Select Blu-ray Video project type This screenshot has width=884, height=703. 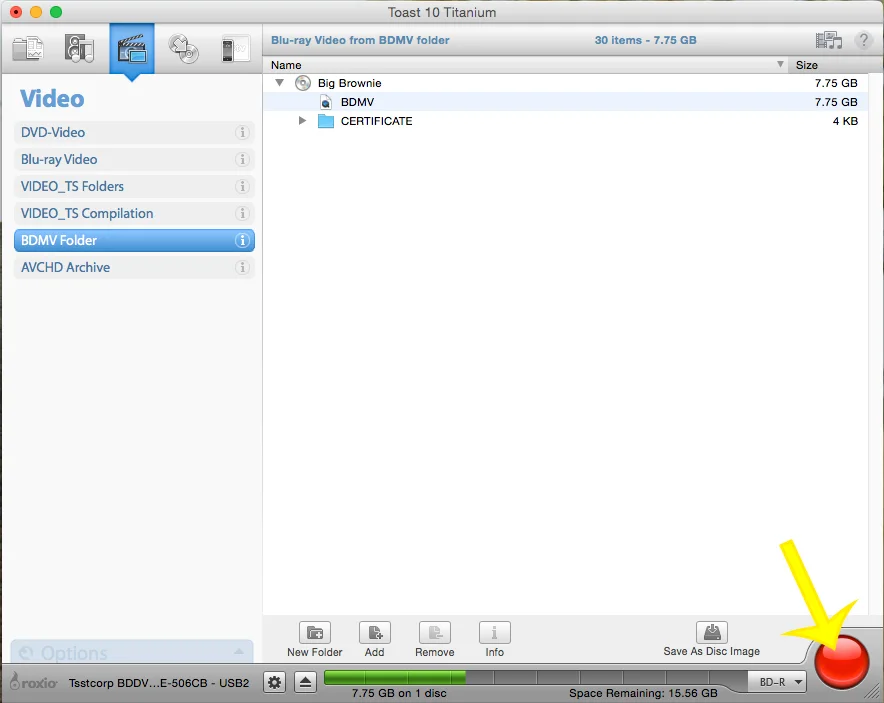(134, 160)
